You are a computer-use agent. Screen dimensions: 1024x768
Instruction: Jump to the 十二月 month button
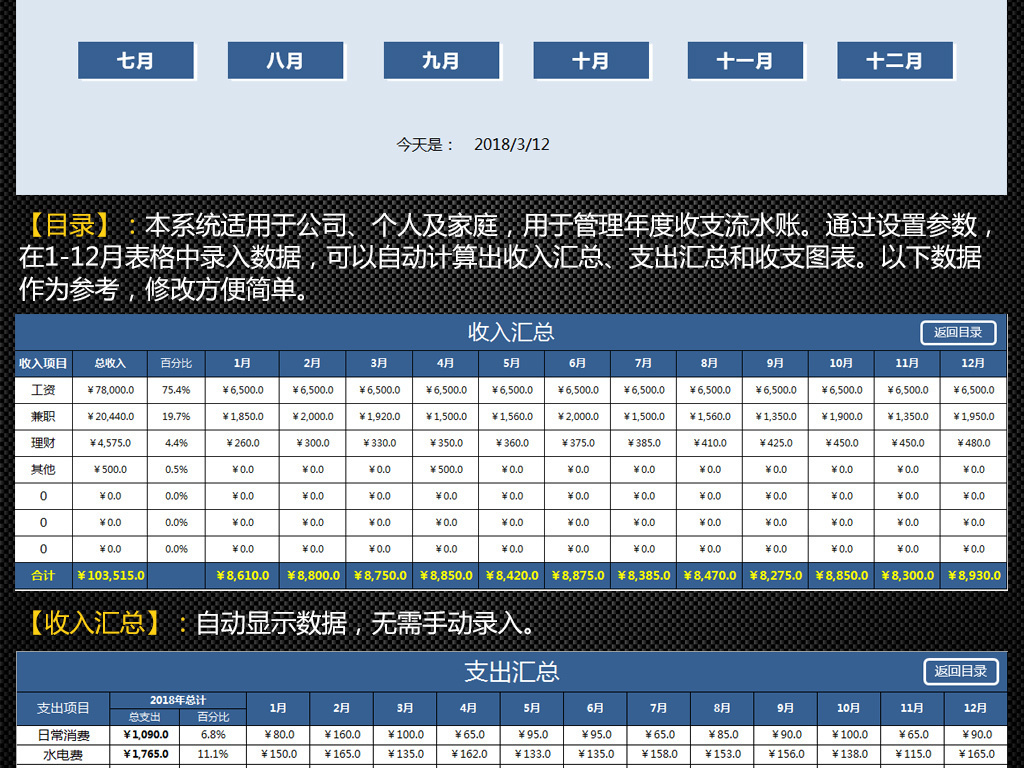coord(894,61)
